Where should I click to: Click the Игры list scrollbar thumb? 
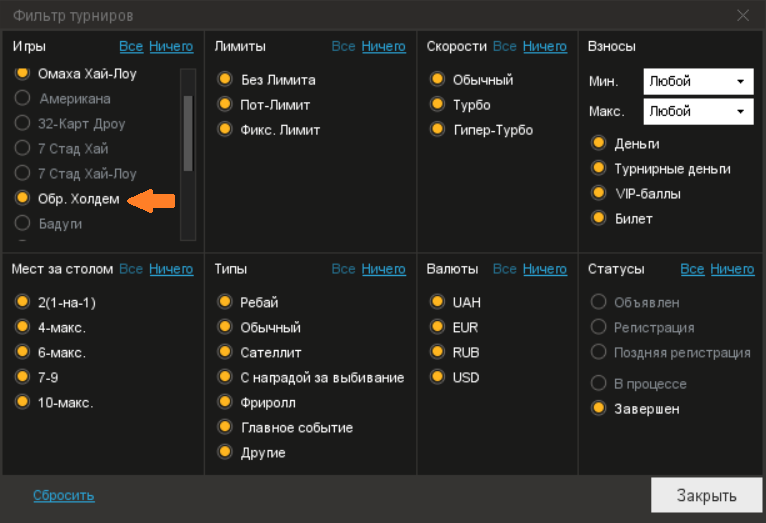tap(188, 133)
